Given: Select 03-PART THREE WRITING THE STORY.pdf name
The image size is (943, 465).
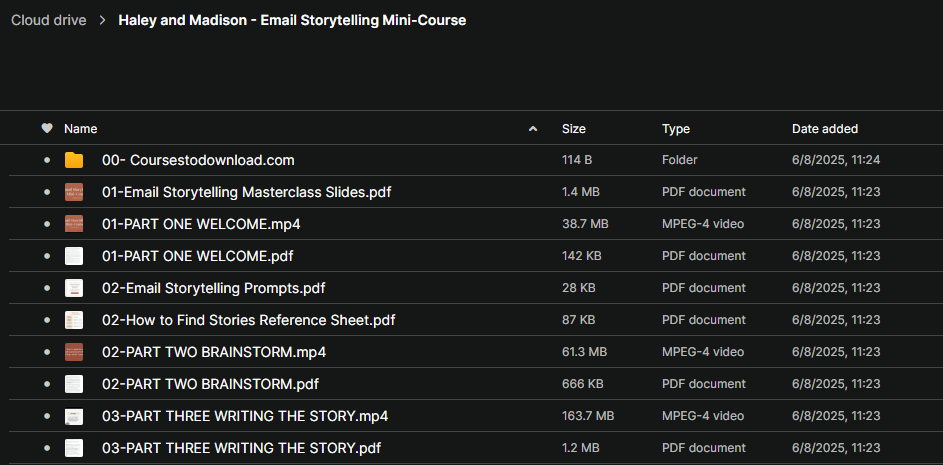Looking at the screenshot, I should click(241, 448).
